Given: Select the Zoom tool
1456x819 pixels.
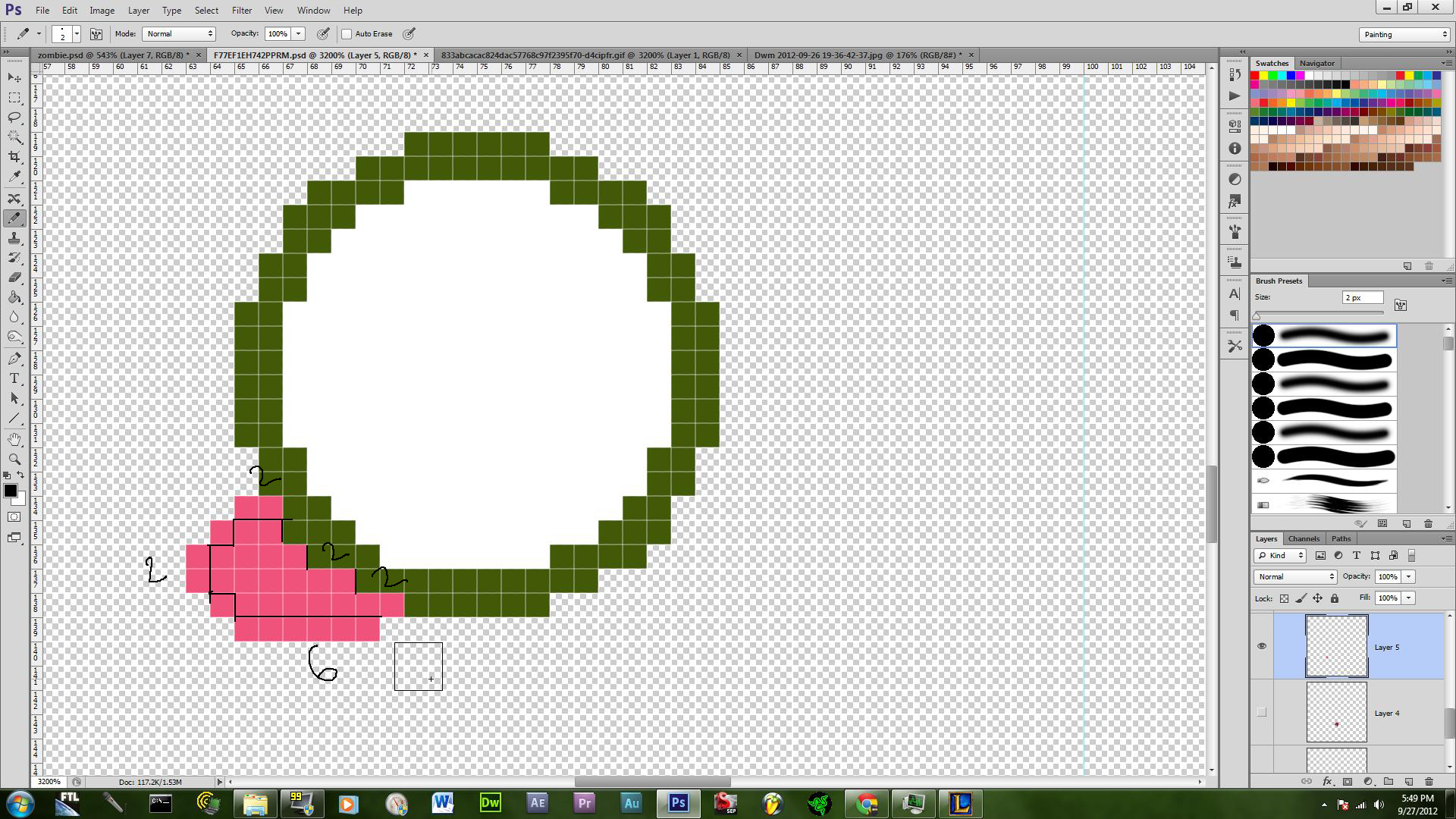Looking at the screenshot, I should [x=14, y=460].
